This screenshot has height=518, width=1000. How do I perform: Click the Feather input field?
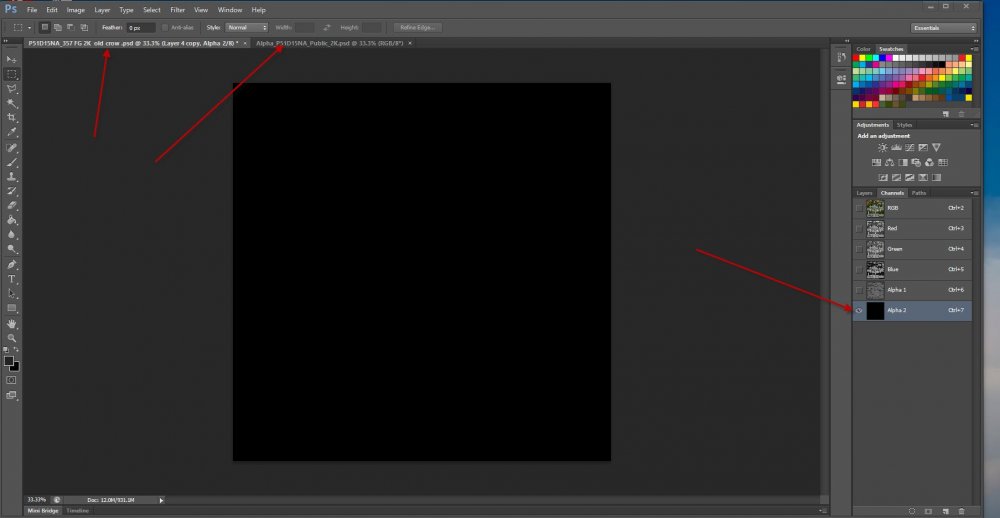click(139, 27)
